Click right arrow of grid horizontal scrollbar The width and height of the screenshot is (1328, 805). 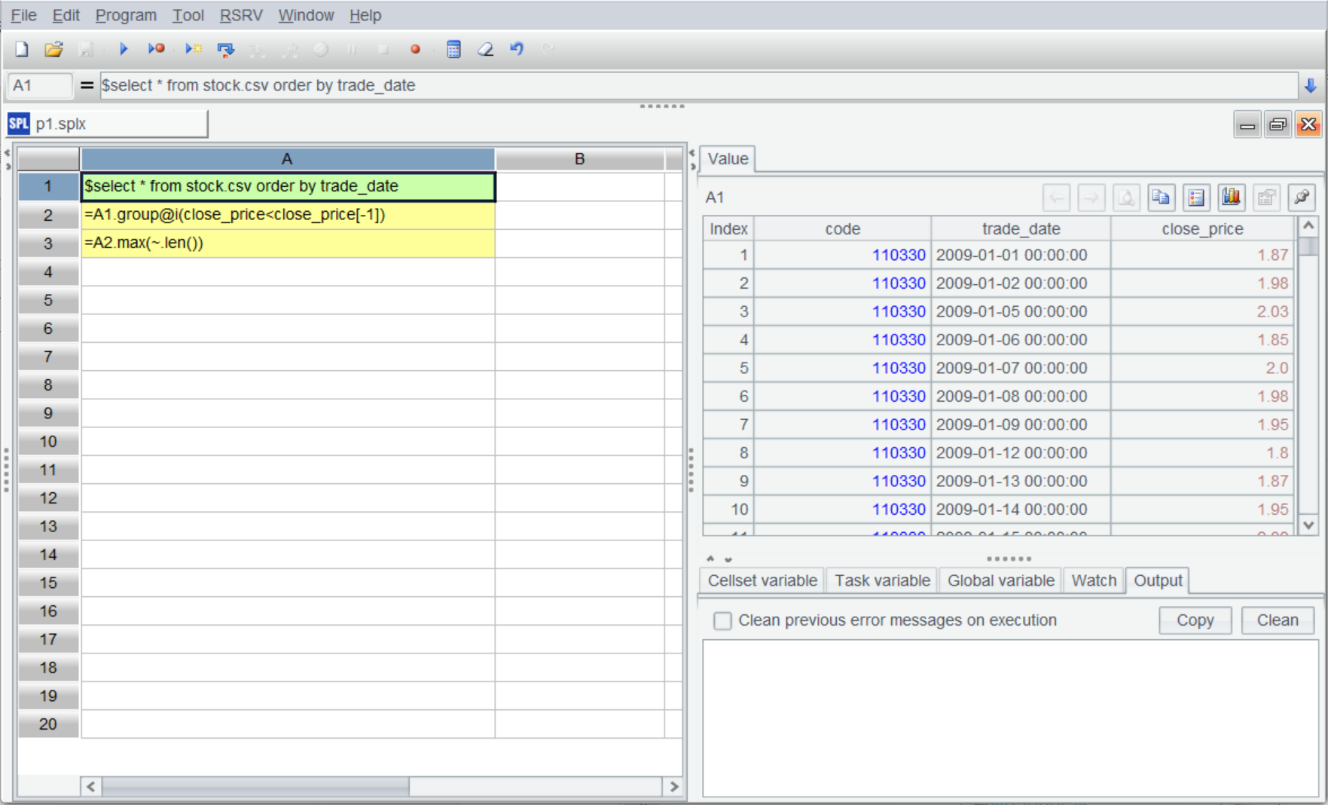[x=673, y=787]
